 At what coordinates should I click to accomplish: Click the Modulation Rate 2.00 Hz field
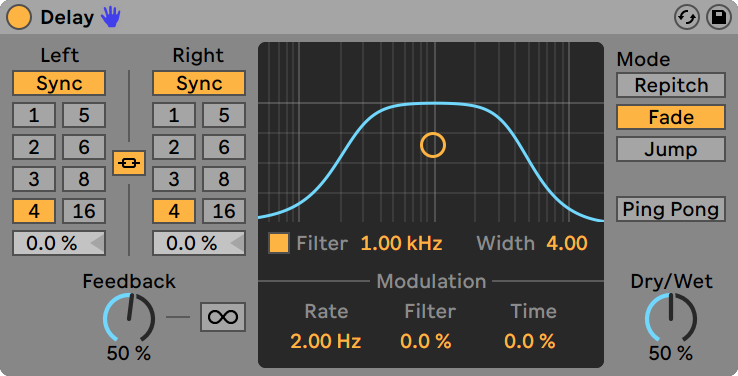(326, 341)
